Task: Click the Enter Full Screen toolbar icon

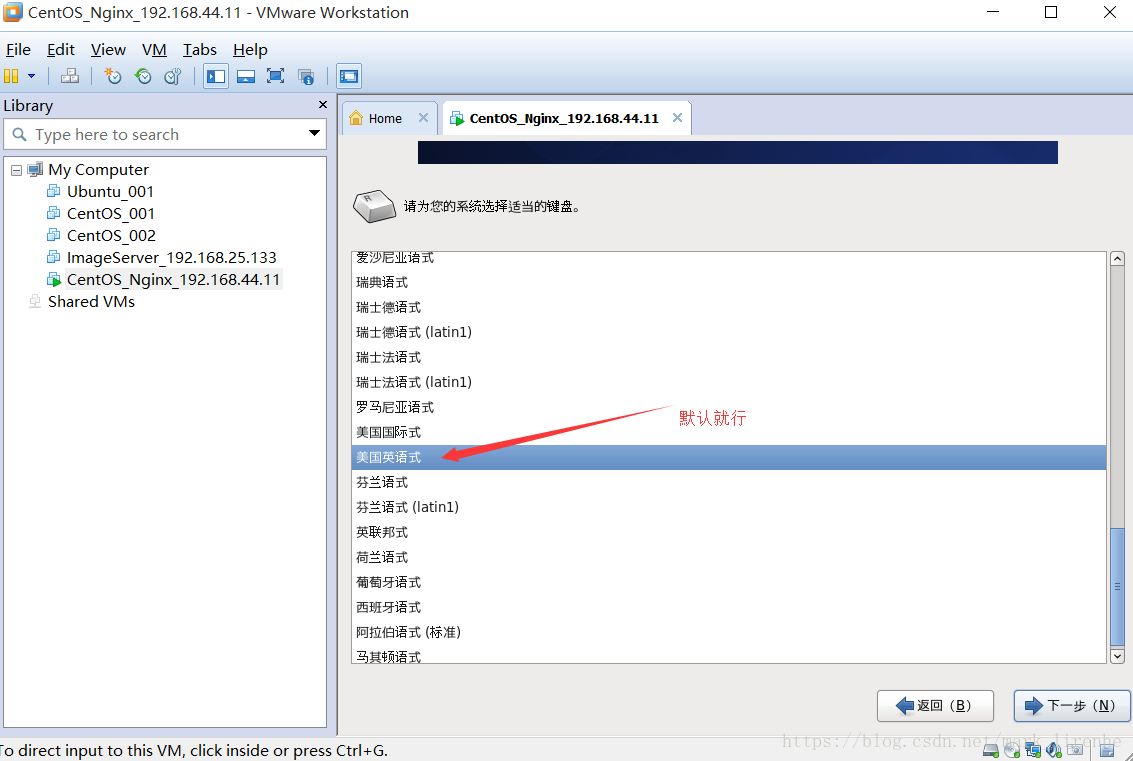Action: point(275,76)
